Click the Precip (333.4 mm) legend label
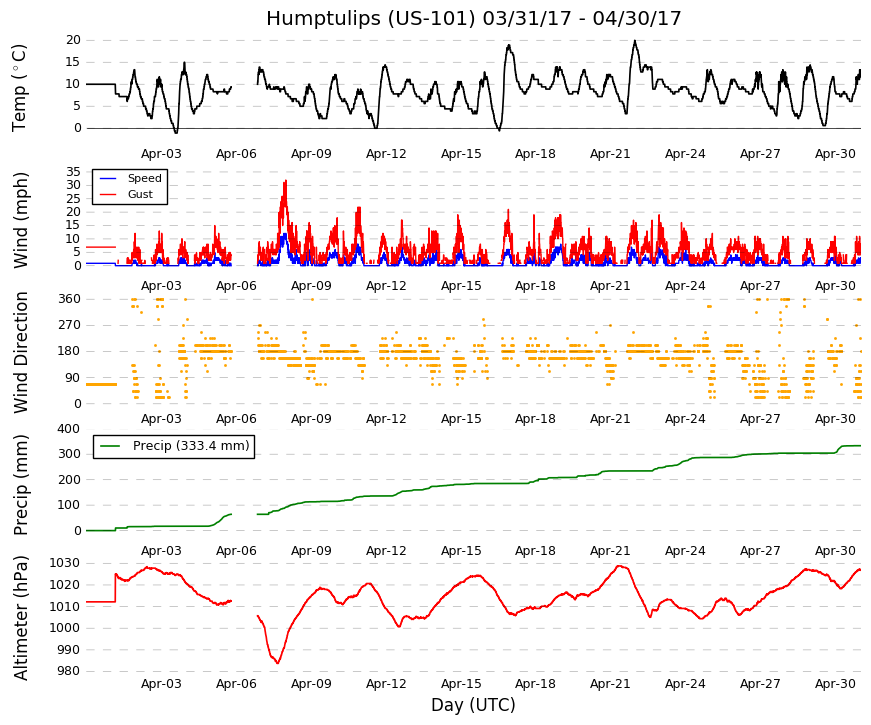 (x=191, y=446)
